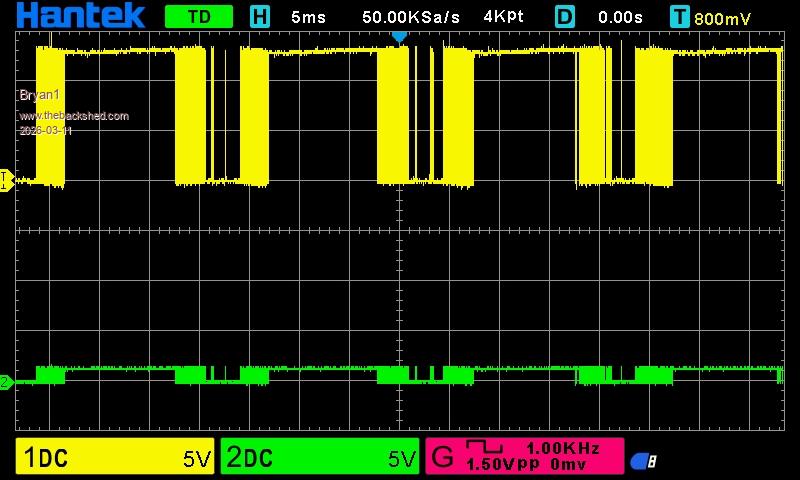Screen dimensions: 800x480
Task: Select the cyan T trigger icon
Action: (x=680, y=17)
